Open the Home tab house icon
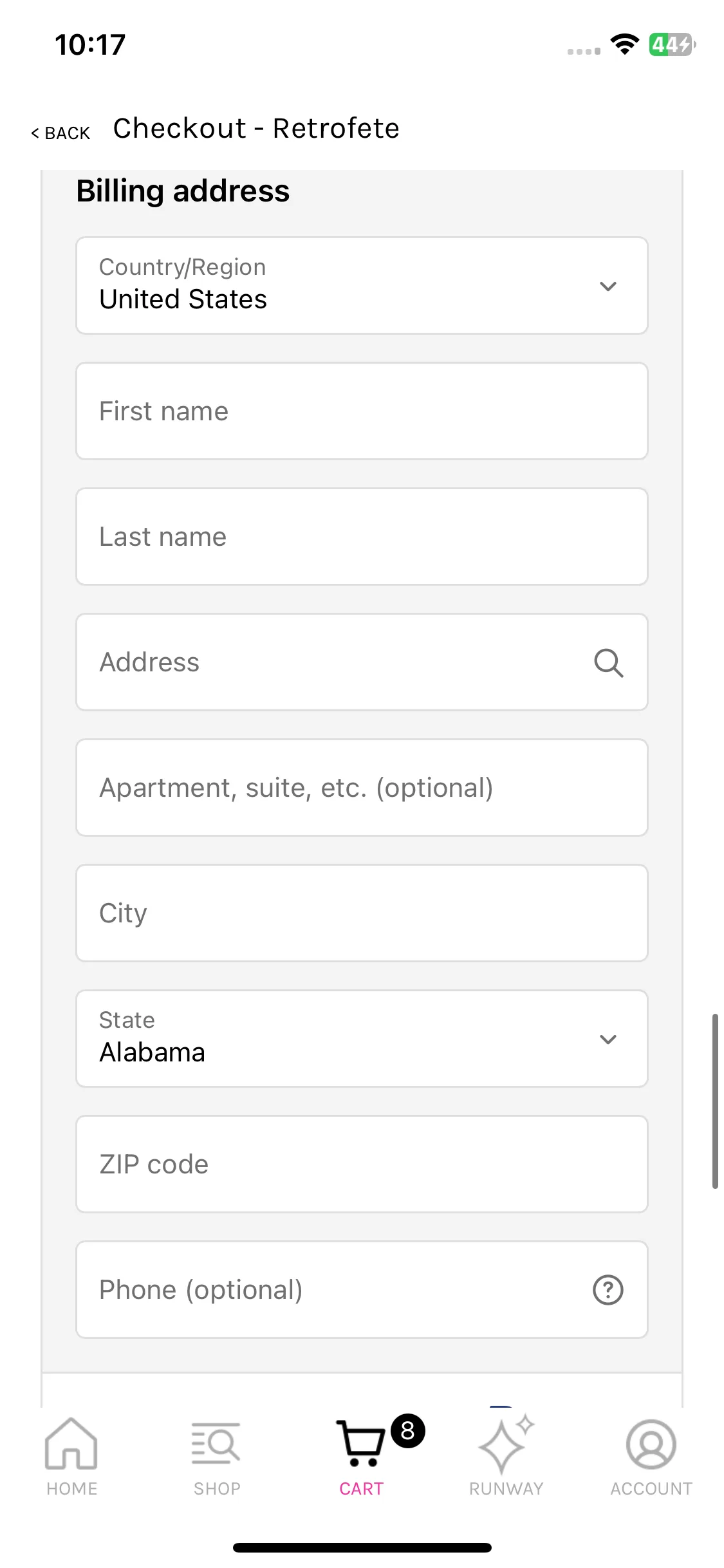Viewport: 724px width, 1568px height. tap(71, 1444)
